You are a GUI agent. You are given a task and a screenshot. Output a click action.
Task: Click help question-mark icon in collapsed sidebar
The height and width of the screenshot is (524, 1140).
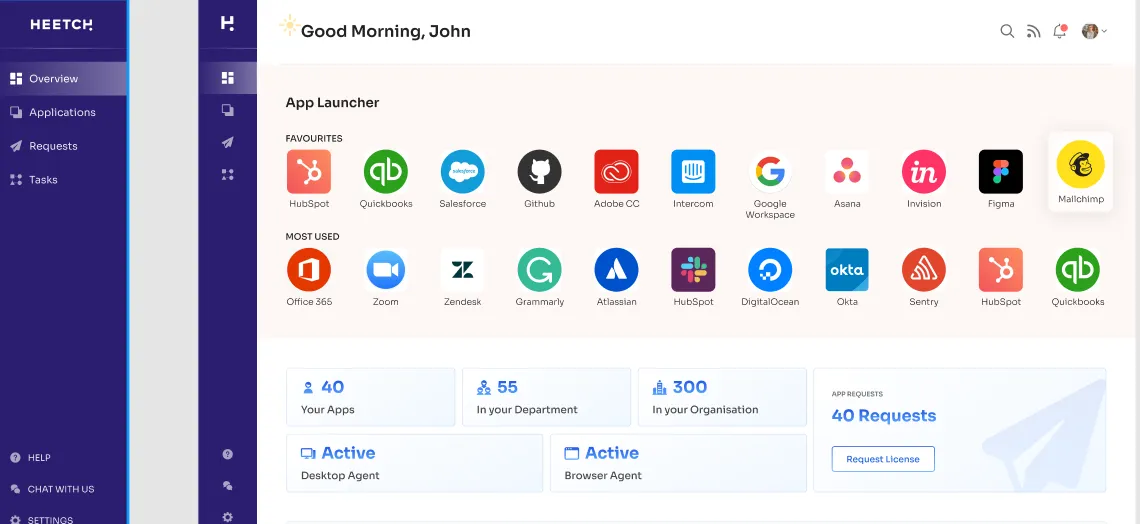[228, 454]
